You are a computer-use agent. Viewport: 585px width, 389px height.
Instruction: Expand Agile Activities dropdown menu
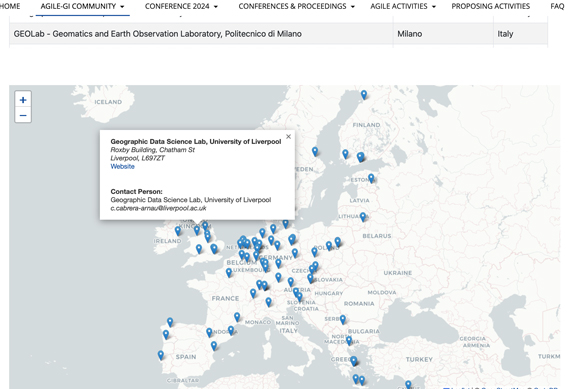[403, 6]
